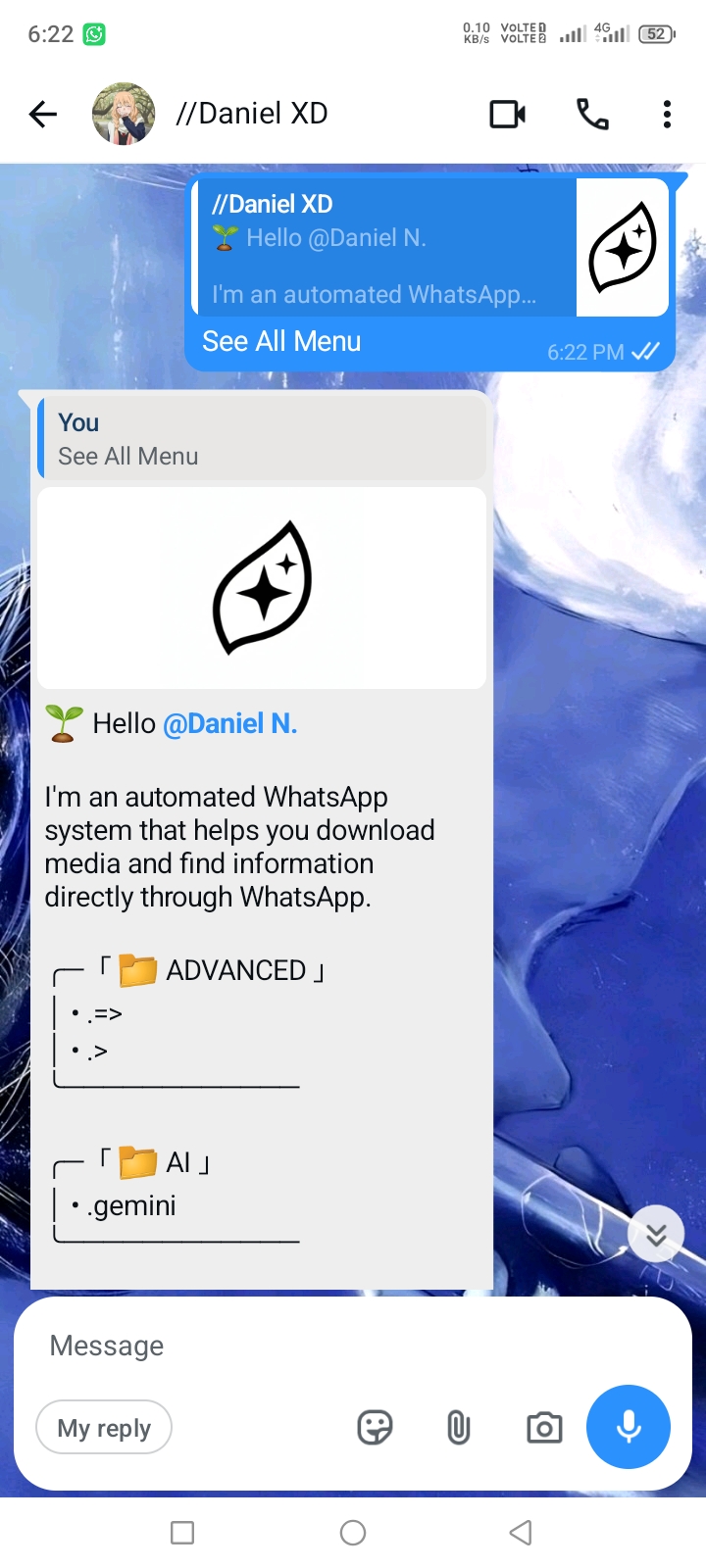
Task: Tap the 'My reply' quick reply button
Action: (x=104, y=1428)
